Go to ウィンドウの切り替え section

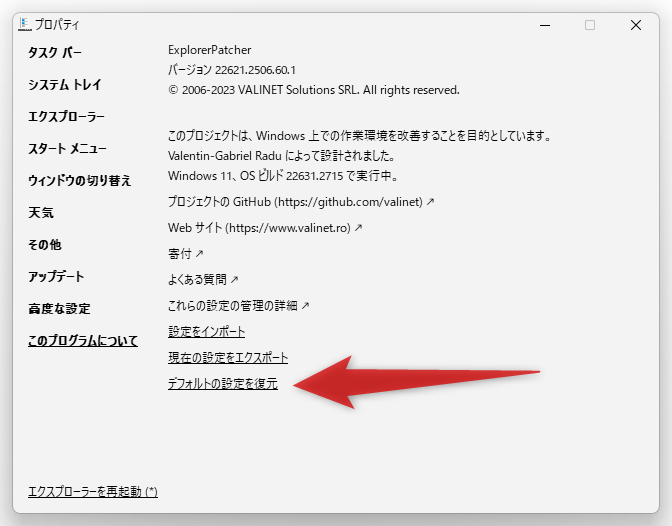[79, 180]
